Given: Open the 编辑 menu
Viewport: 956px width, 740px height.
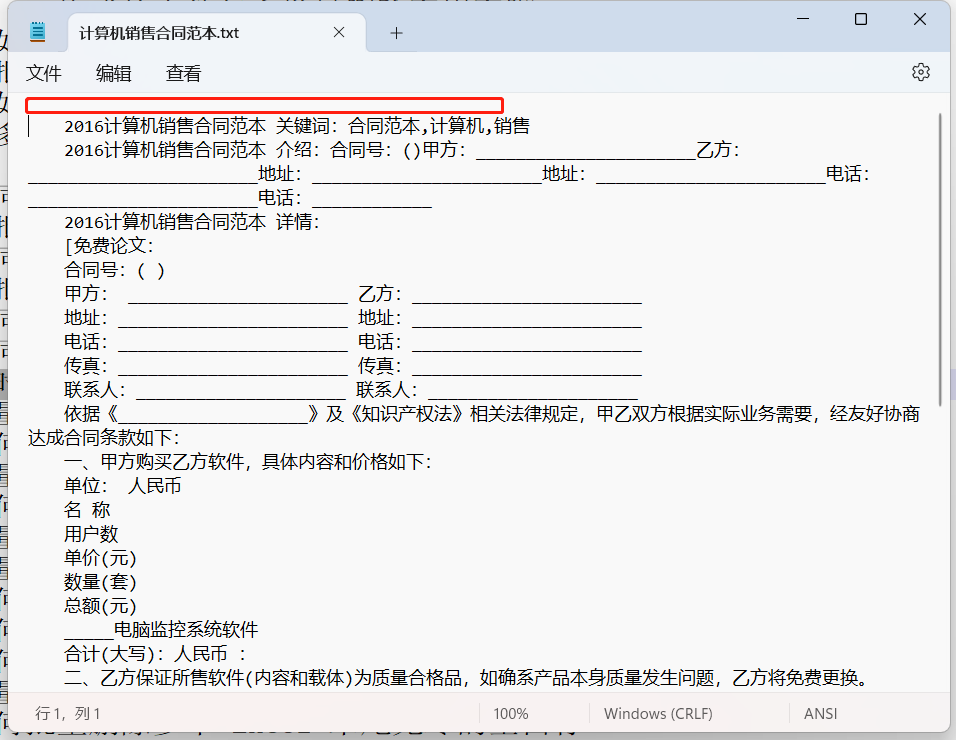Looking at the screenshot, I should click(113, 73).
